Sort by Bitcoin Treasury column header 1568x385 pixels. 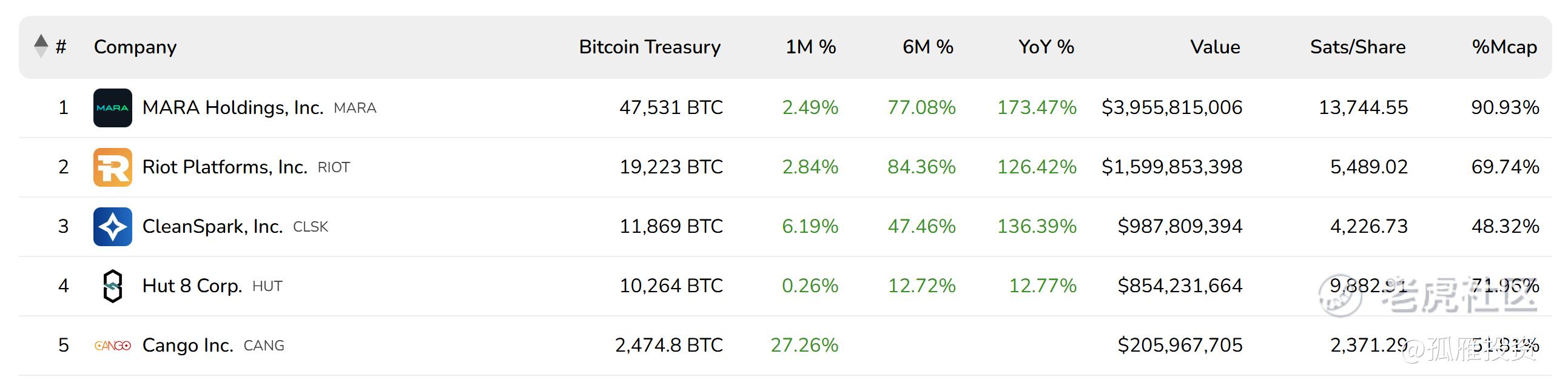(x=650, y=47)
